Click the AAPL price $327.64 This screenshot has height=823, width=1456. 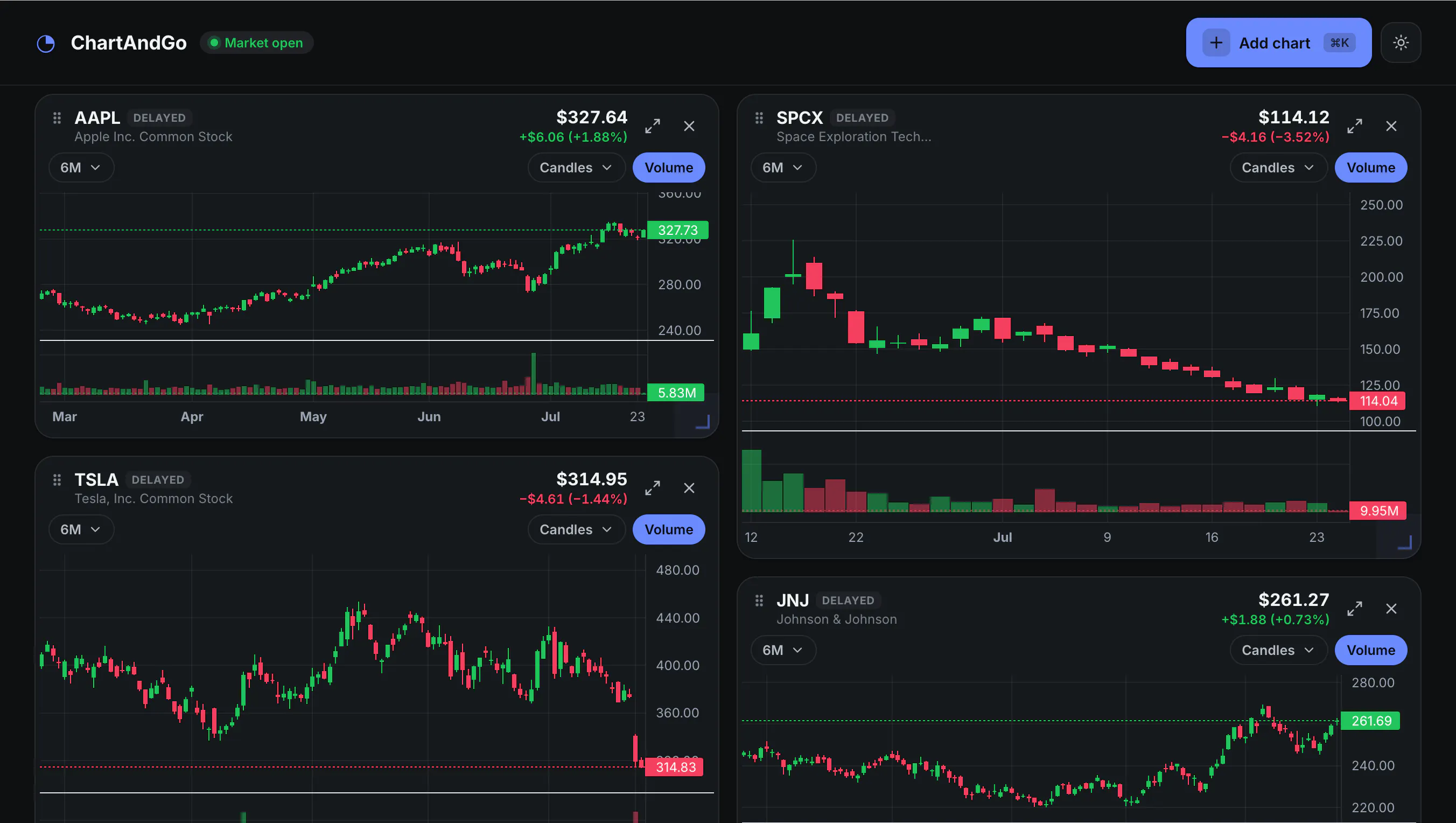tap(592, 117)
